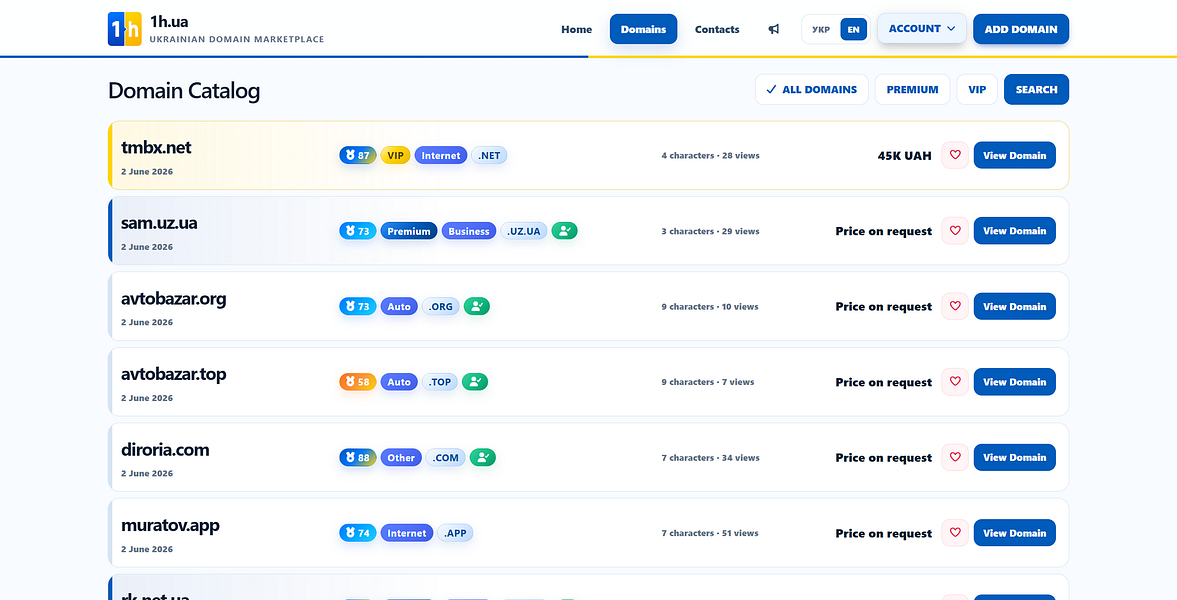Click the rating badge 88 on diroria.com
The width and height of the screenshot is (1177, 600).
(x=357, y=457)
